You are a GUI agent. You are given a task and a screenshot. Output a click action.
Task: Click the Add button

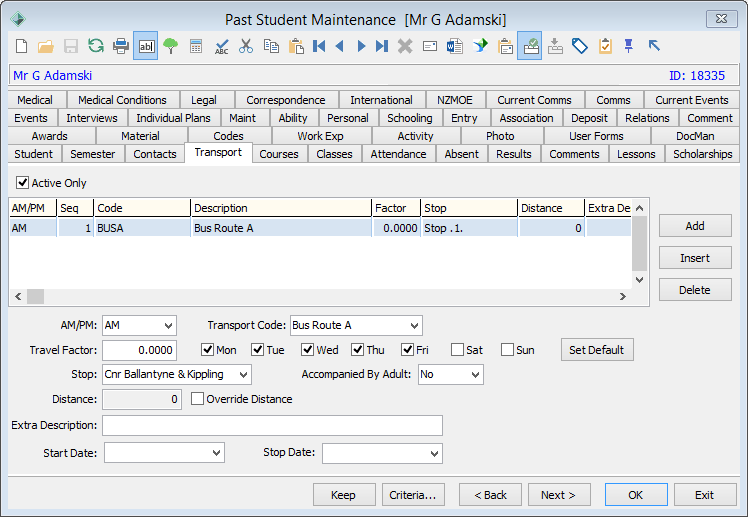pyautogui.click(x=695, y=226)
